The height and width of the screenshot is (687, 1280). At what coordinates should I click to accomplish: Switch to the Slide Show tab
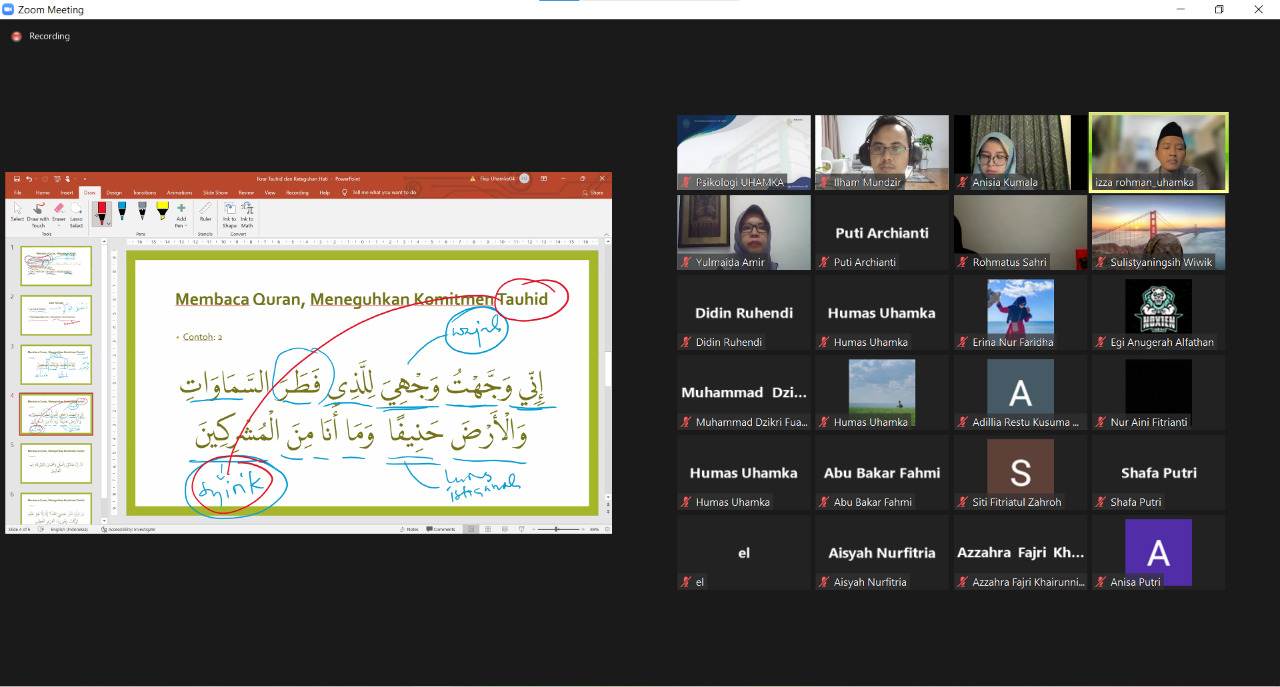pyautogui.click(x=215, y=192)
